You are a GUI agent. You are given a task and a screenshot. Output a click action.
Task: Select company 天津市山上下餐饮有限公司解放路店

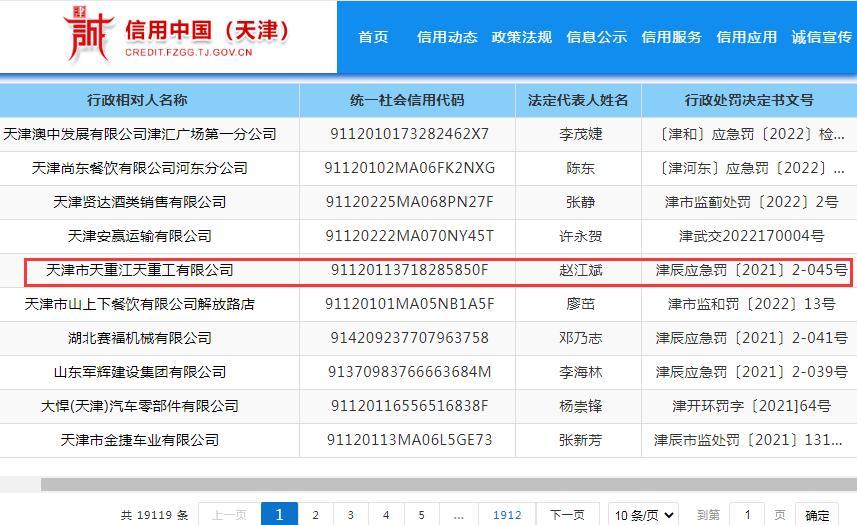click(140, 304)
